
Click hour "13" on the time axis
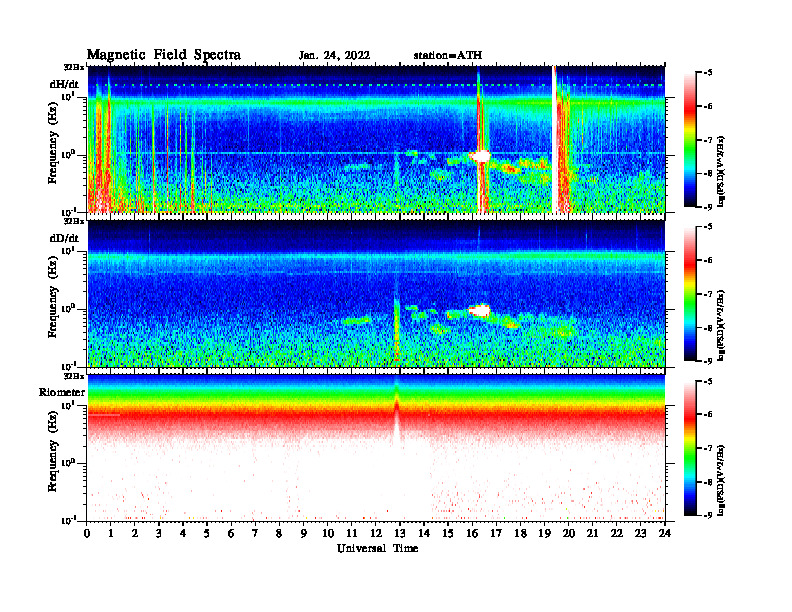tap(400, 533)
